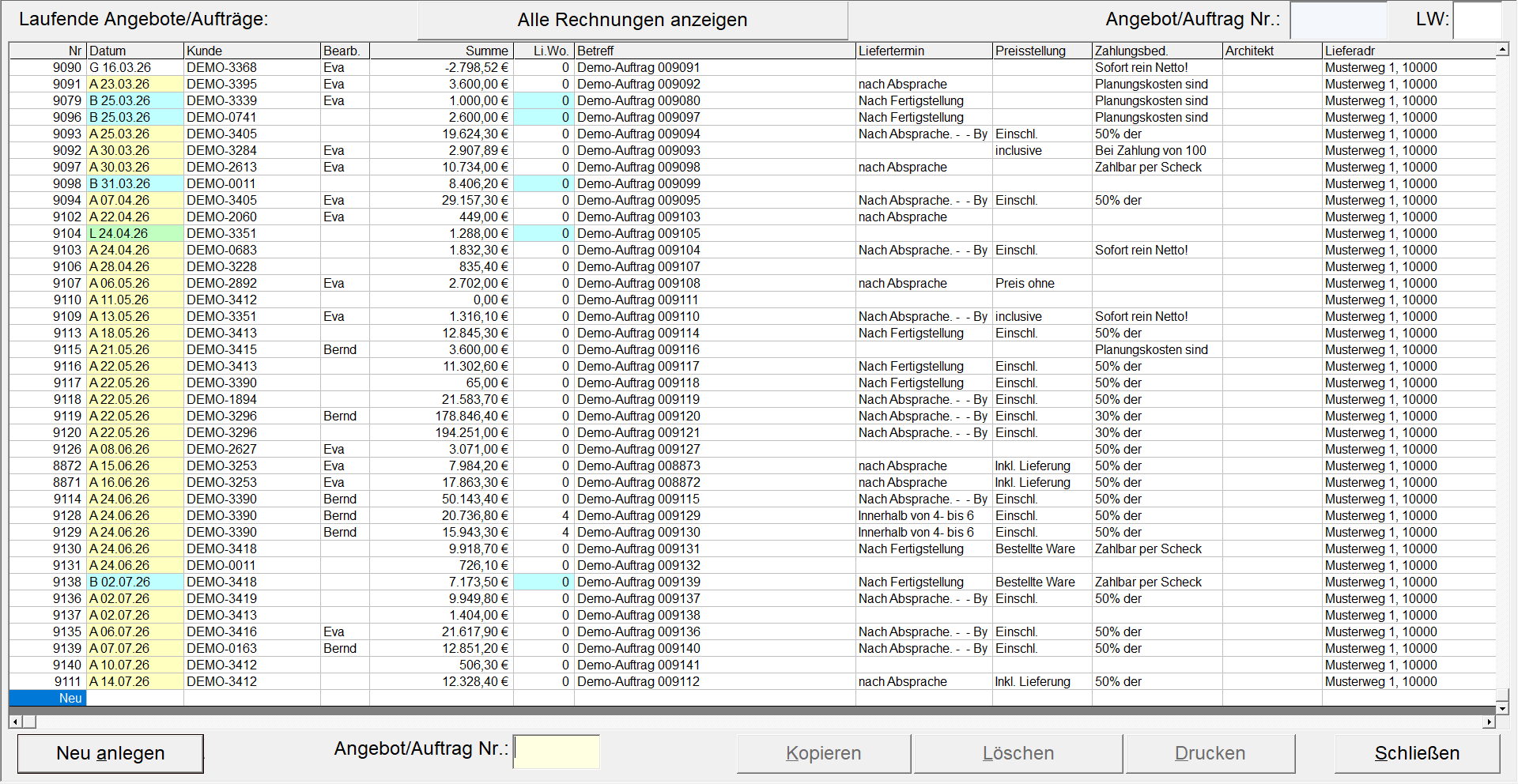This screenshot has width=1518, height=784.
Task: Click the sum -2.798,52 €
Action: pos(441,68)
